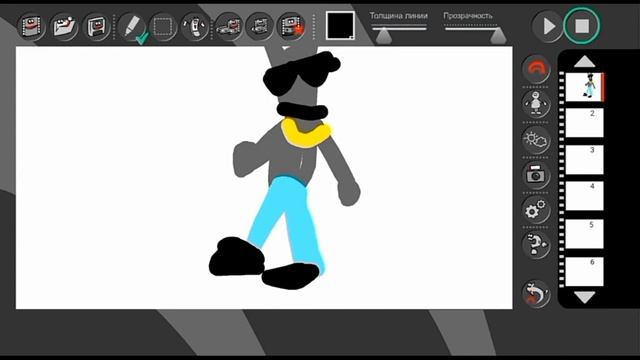The width and height of the screenshot is (640, 360).
Task: Click the save project floppy icon
Action: point(97,27)
